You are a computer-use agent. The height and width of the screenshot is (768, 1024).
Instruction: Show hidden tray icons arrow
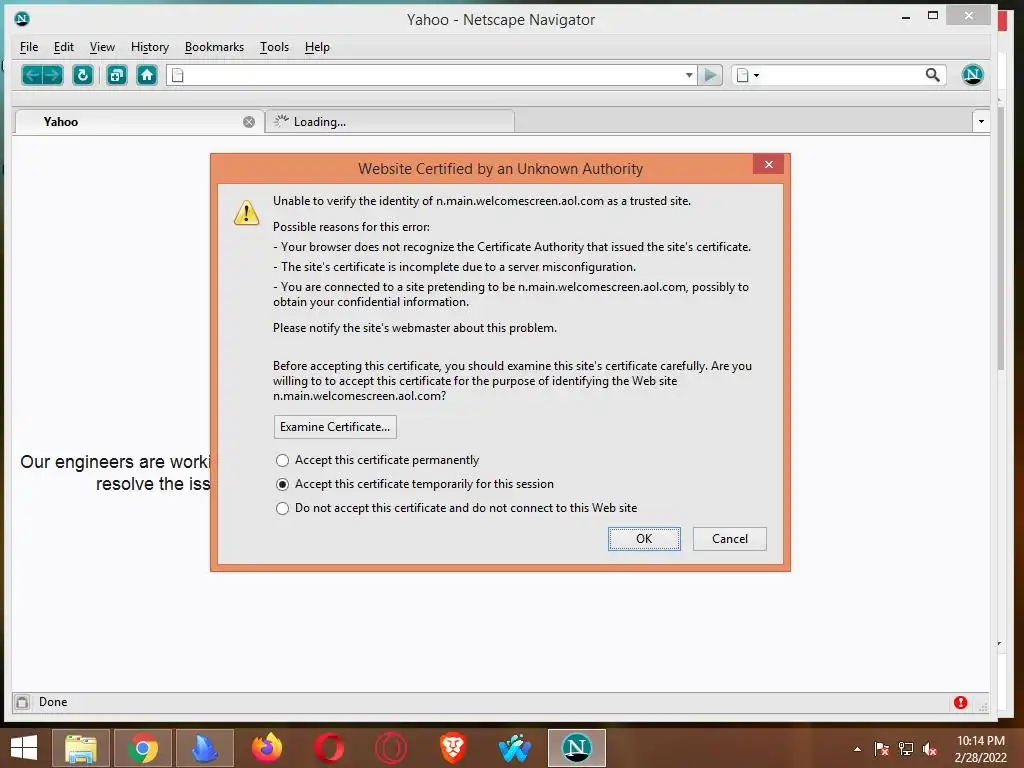pos(857,749)
